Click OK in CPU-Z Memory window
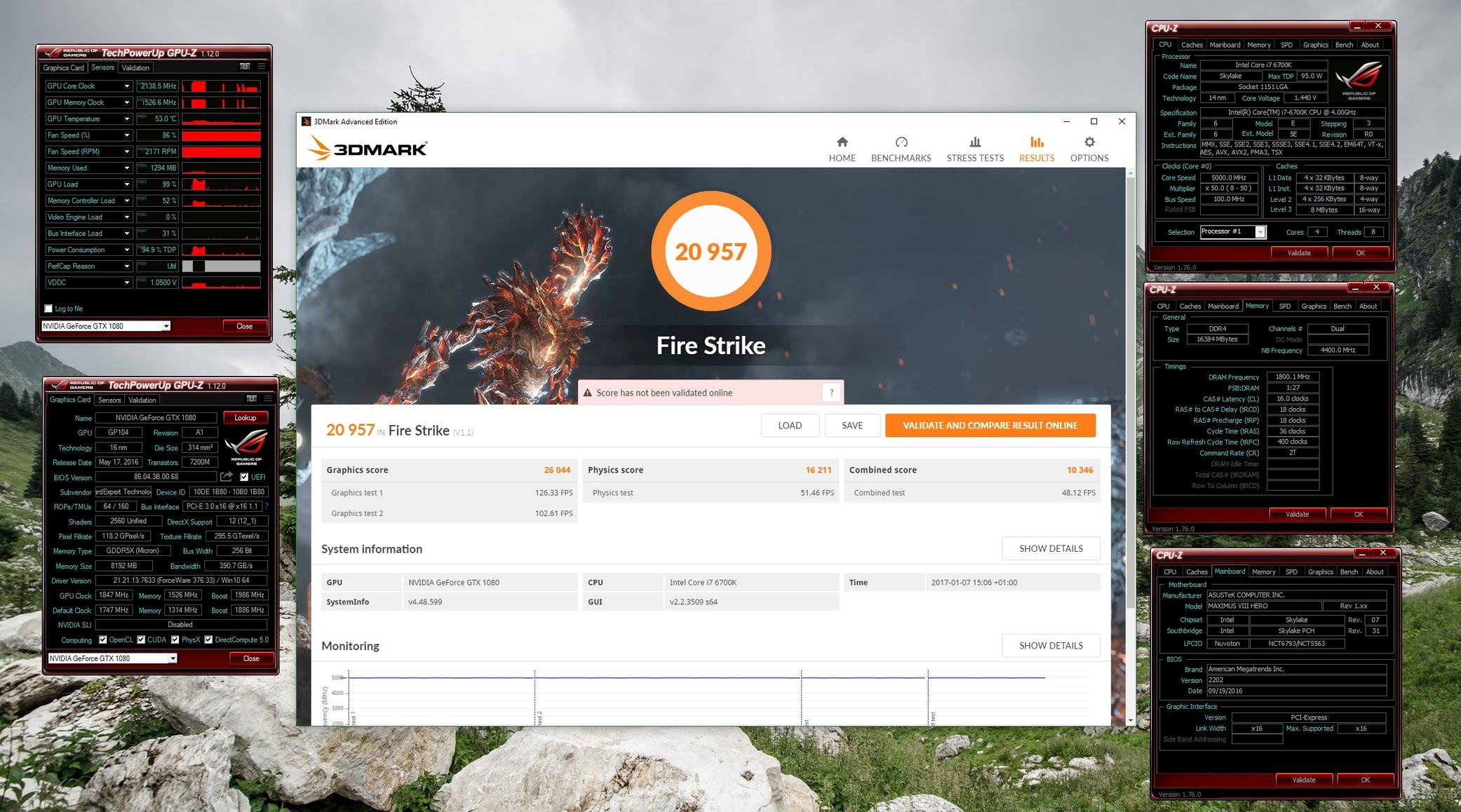The height and width of the screenshot is (812, 1461). pos(1358,515)
